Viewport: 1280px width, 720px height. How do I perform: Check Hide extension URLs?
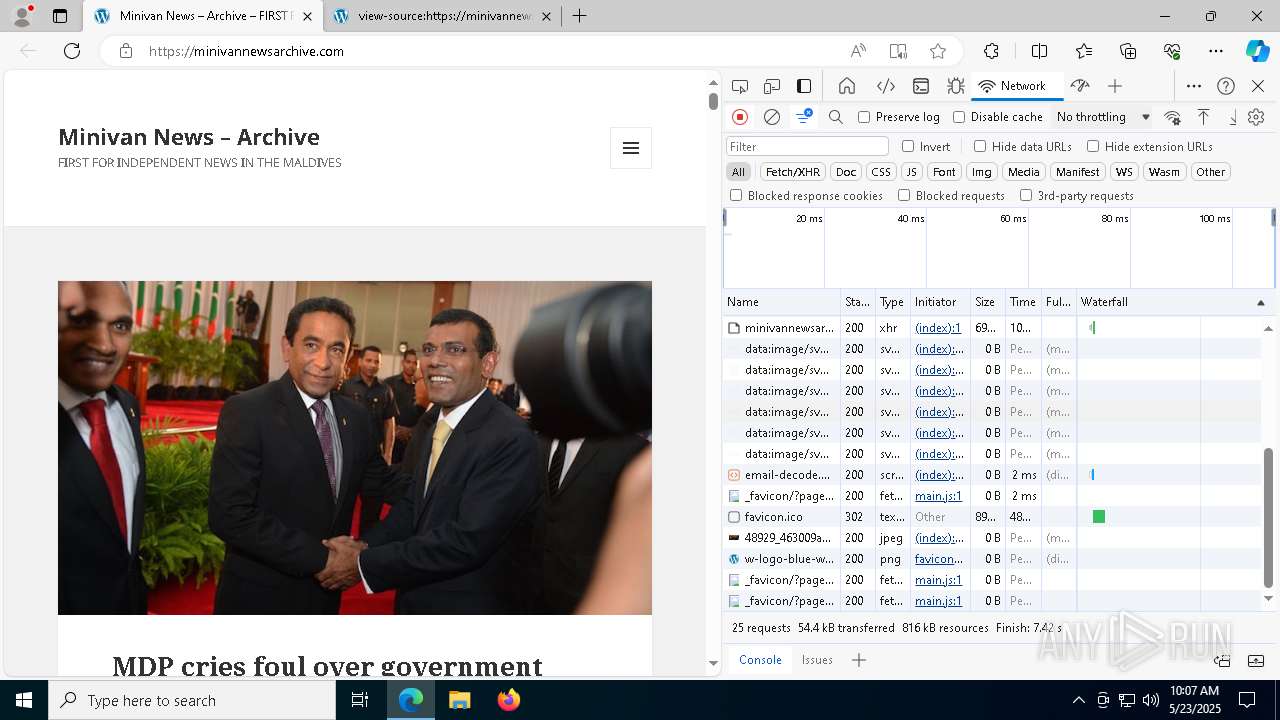click(1093, 146)
